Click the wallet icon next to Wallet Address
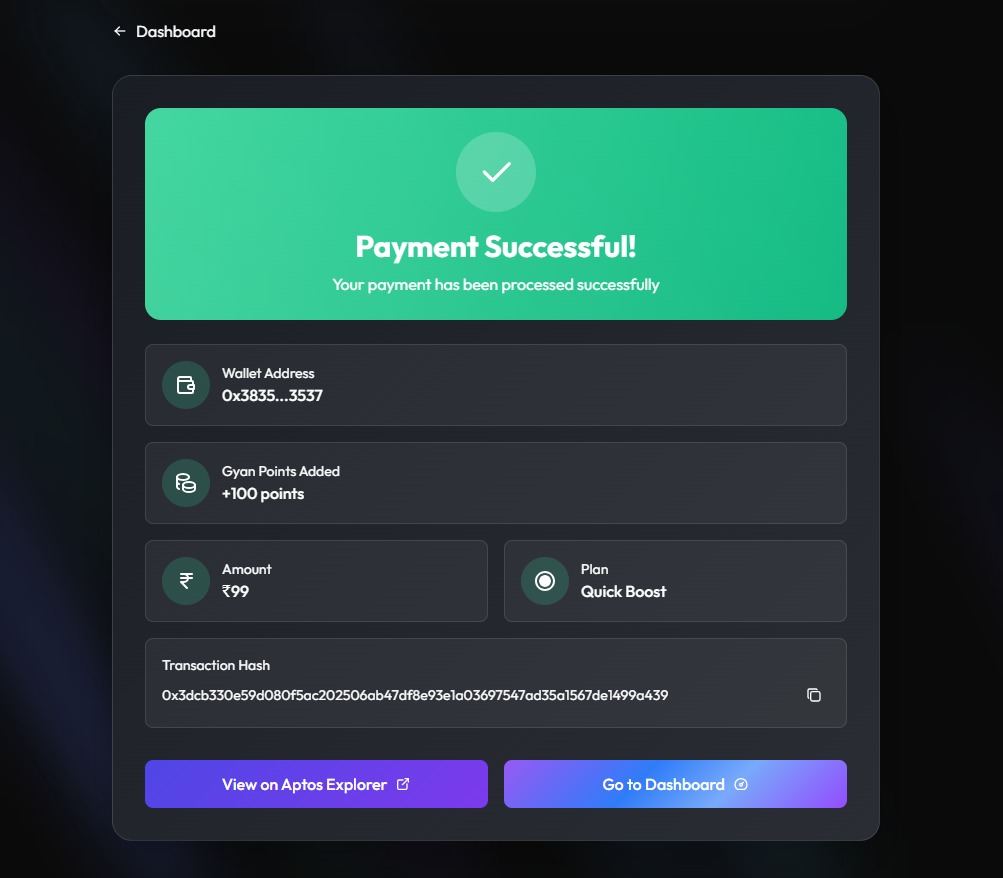The image size is (1003, 878). pyautogui.click(x=186, y=385)
